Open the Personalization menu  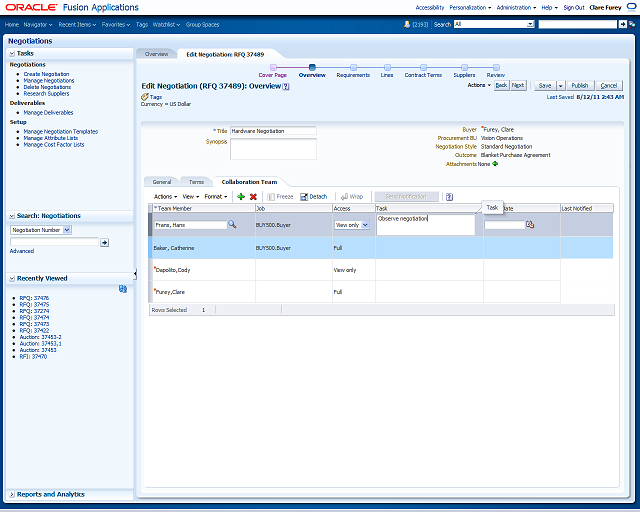click(x=470, y=8)
